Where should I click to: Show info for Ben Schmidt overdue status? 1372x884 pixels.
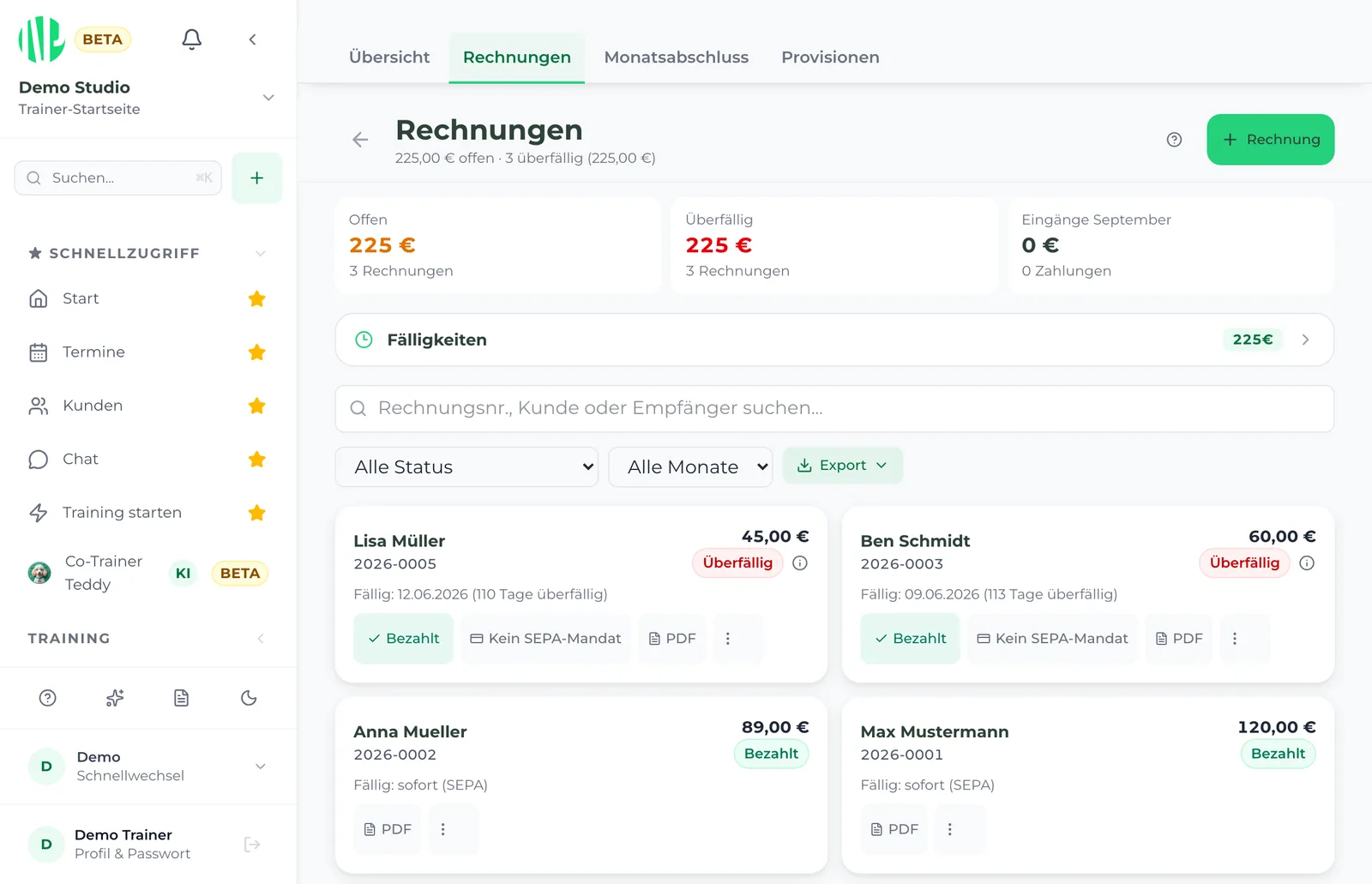coord(1307,563)
